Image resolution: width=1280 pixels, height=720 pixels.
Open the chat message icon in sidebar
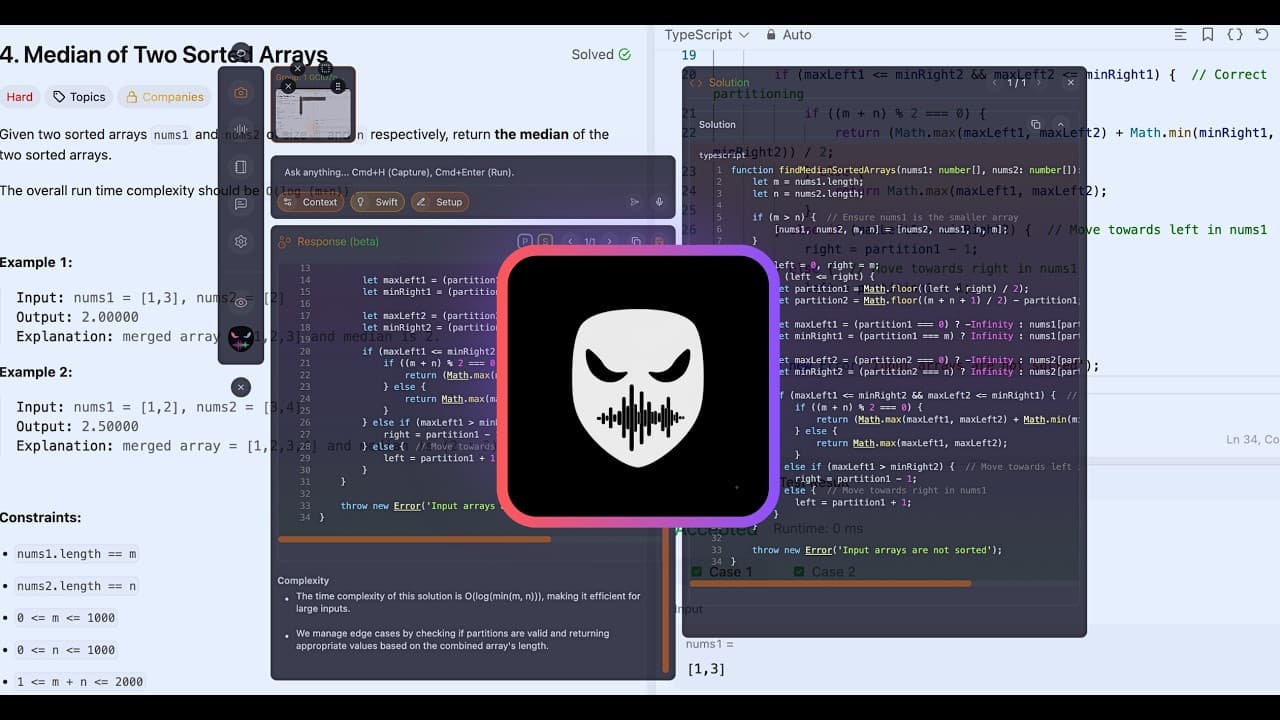(241, 204)
